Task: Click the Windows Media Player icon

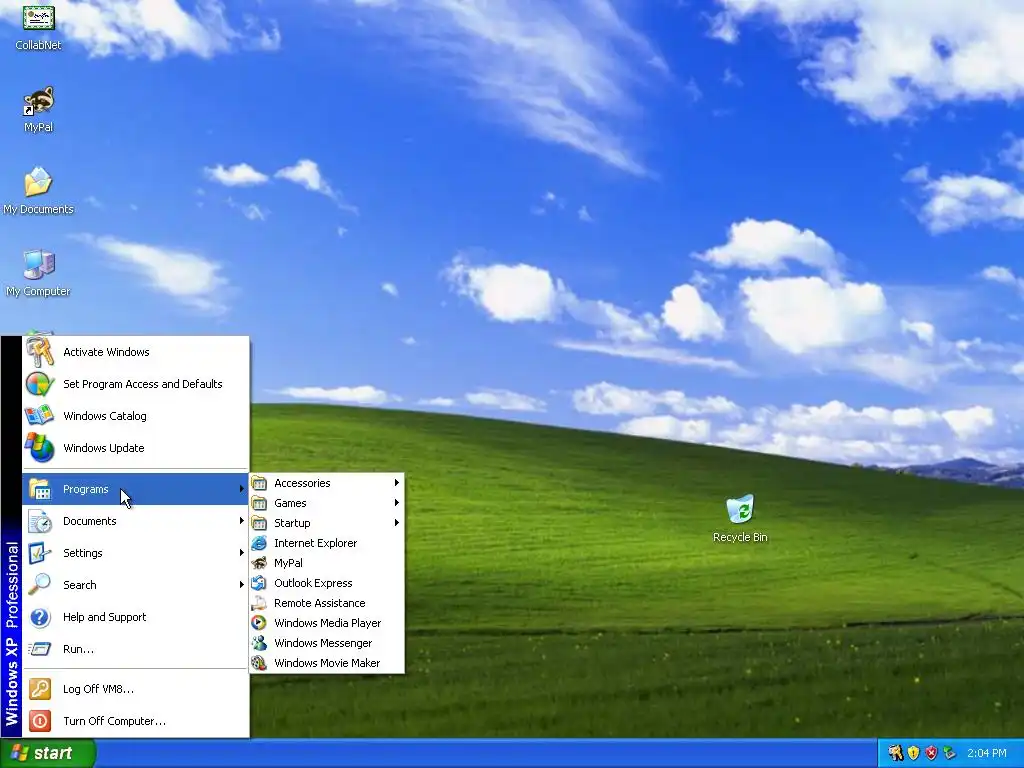Action: point(259,623)
